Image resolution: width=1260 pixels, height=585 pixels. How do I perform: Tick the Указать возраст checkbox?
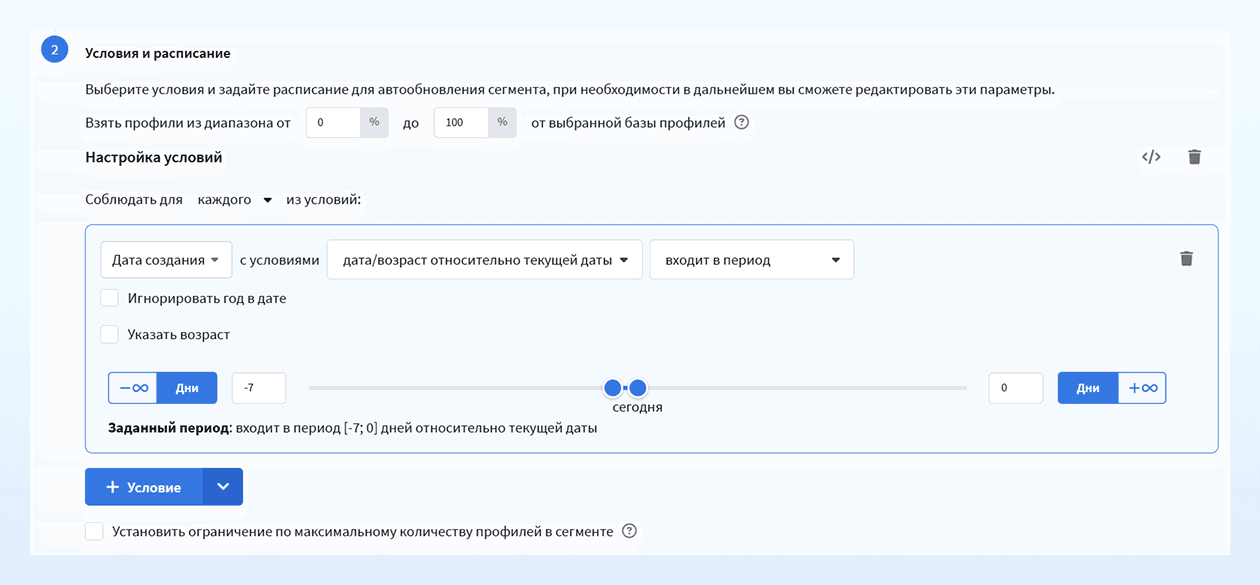(x=110, y=334)
